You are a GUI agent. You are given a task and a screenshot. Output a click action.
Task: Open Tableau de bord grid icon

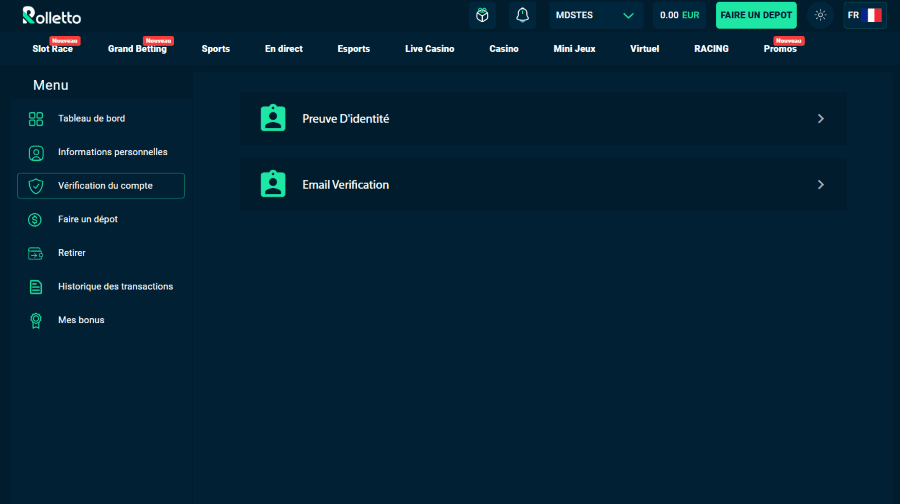(36, 119)
